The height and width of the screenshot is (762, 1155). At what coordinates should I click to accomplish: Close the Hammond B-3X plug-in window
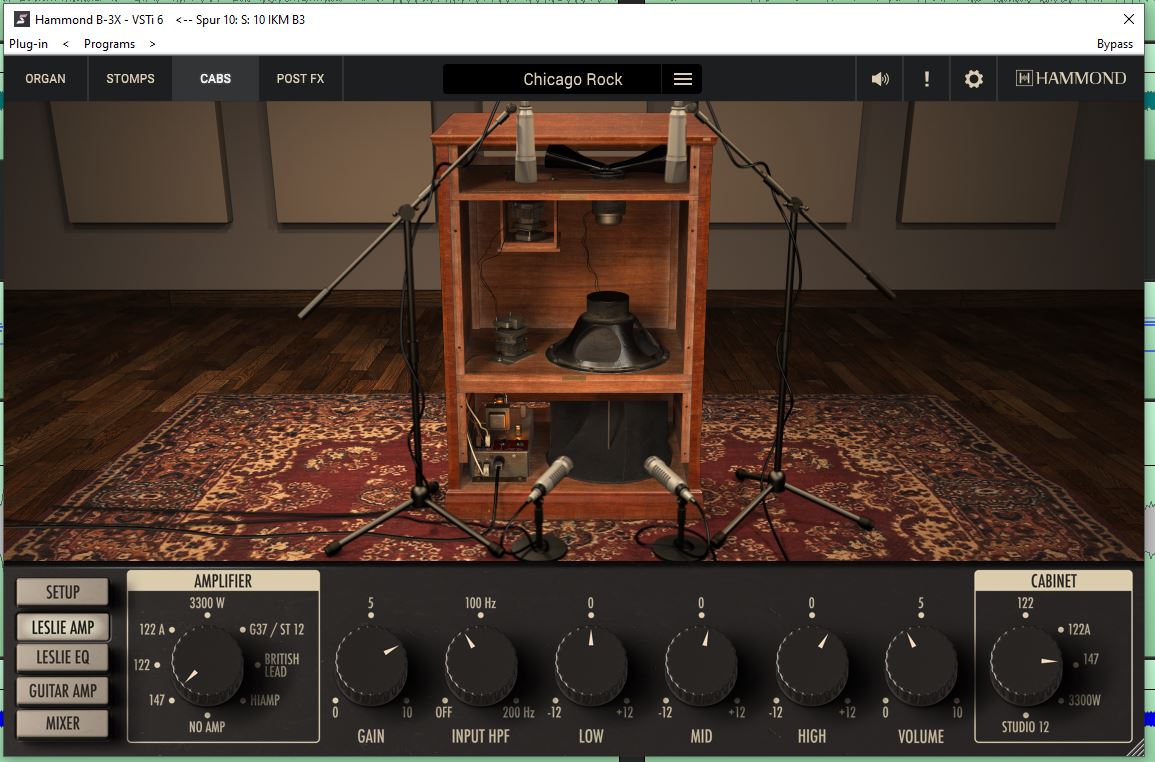(1128, 19)
